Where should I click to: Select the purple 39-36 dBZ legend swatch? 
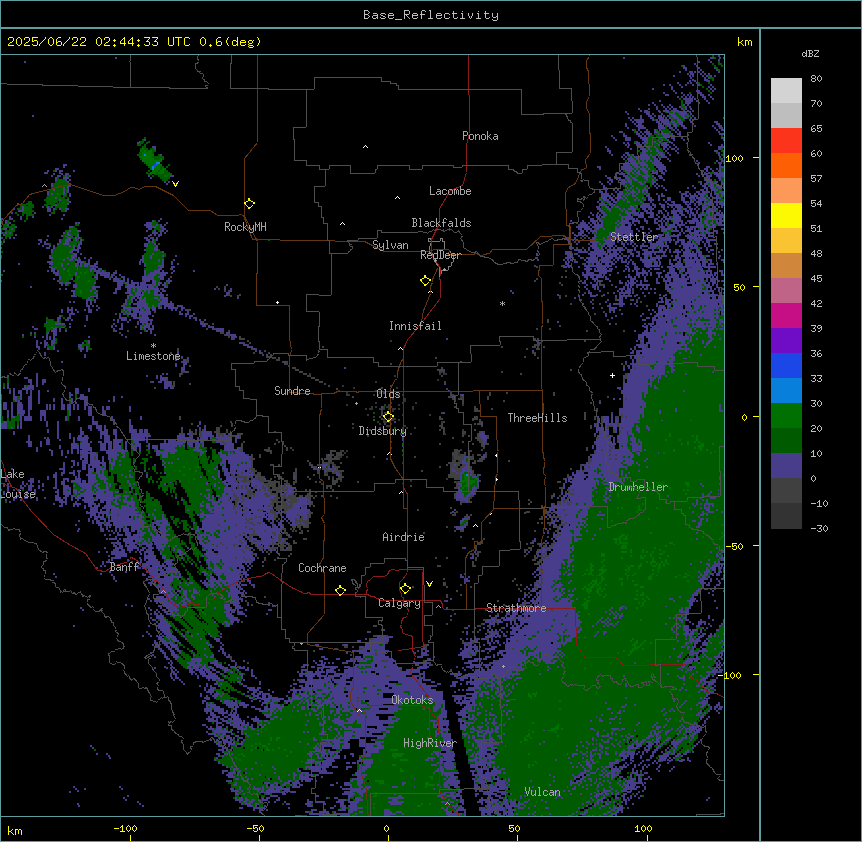pyautogui.click(x=786, y=341)
